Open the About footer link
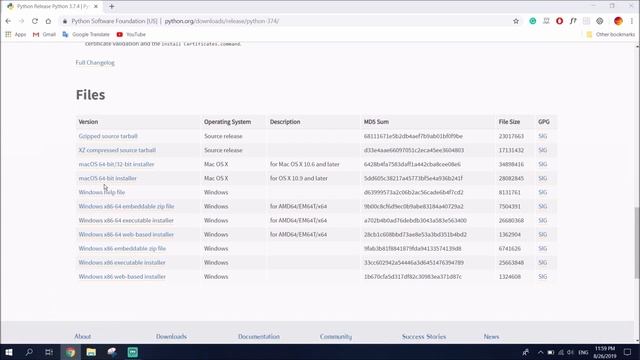Viewport: 640px width, 360px height. 82,337
